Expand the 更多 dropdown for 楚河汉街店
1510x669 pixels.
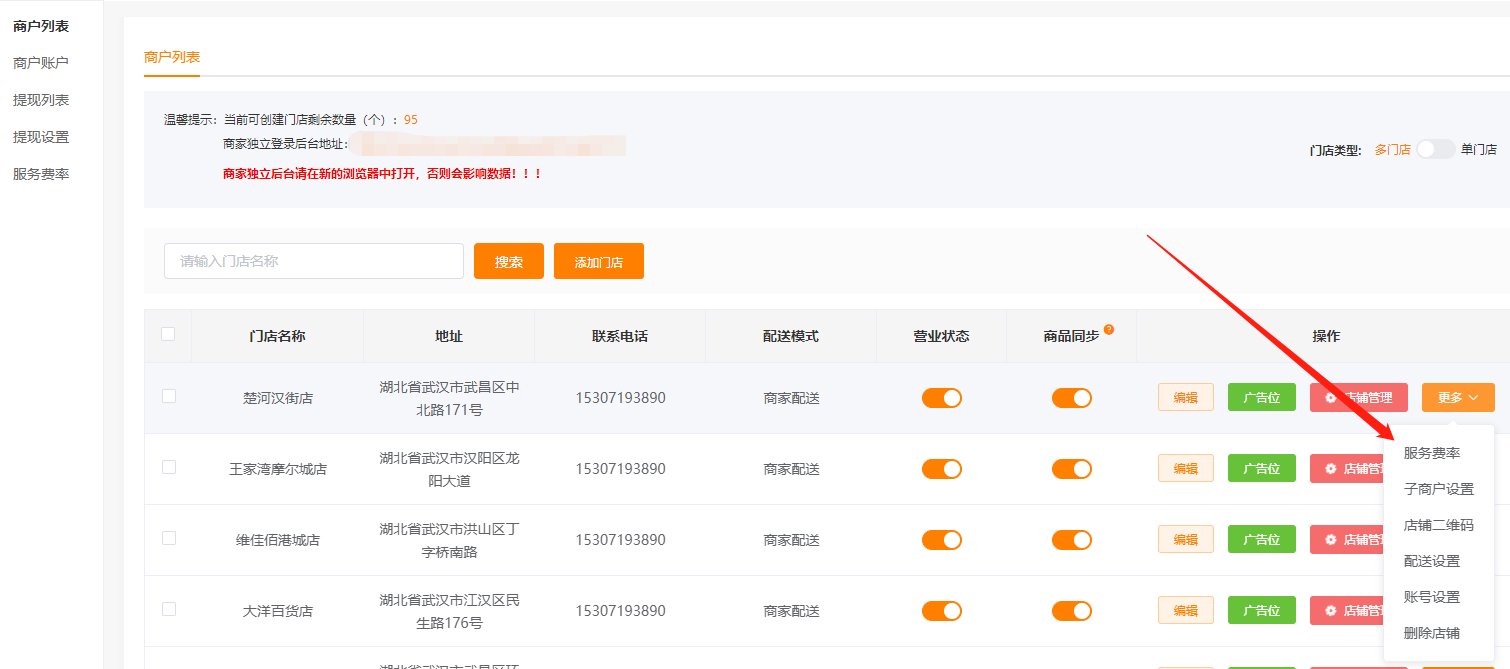click(x=1457, y=398)
